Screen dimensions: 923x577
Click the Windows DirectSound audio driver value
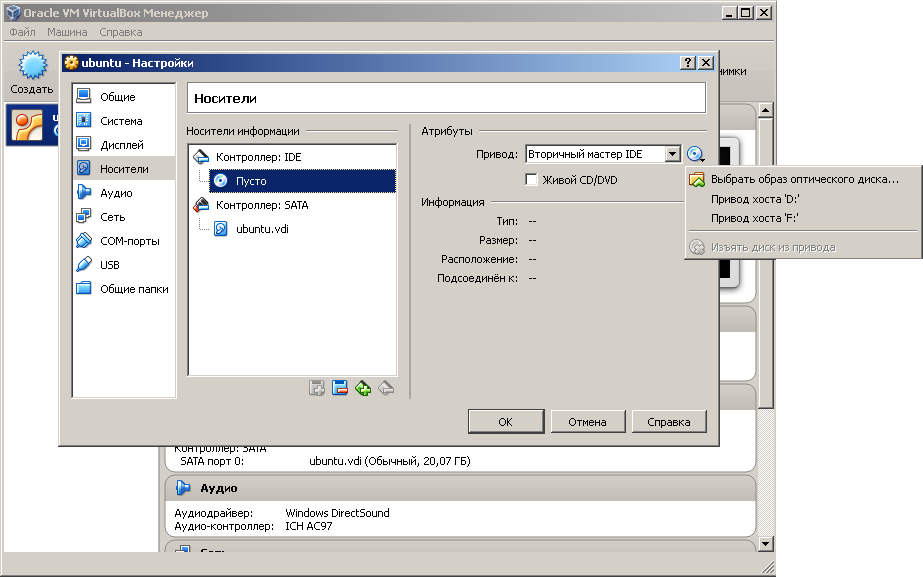[337, 513]
